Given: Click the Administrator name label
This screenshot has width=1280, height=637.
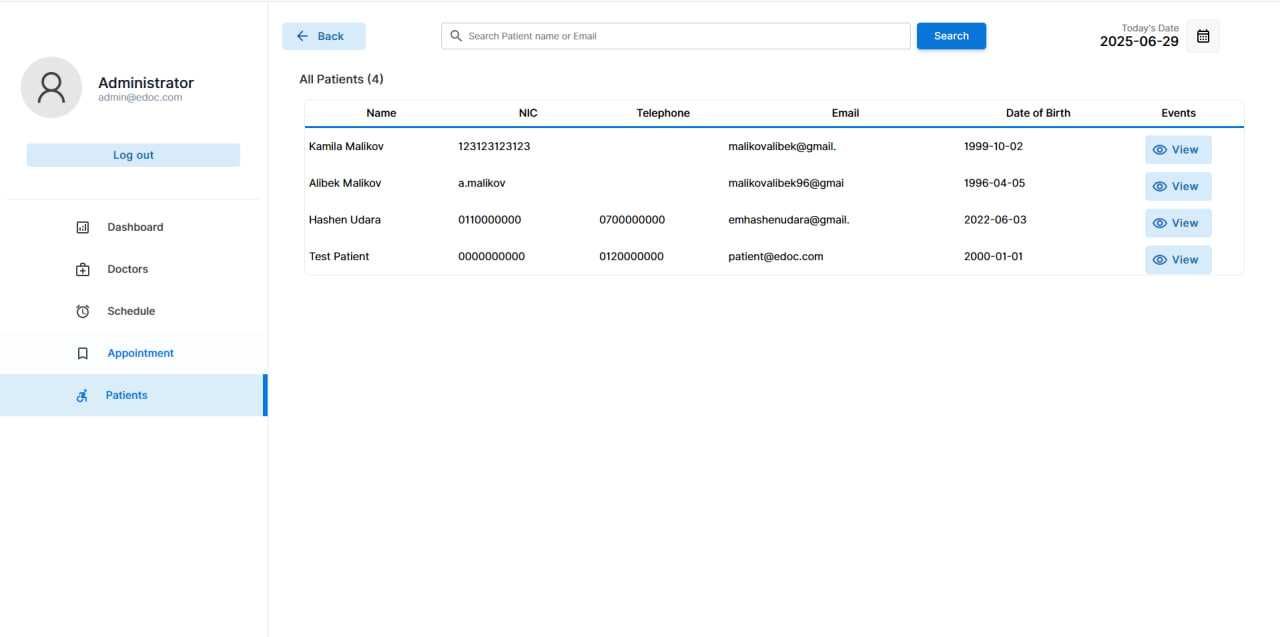Looking at the screenshot, I should coord(146,83).
